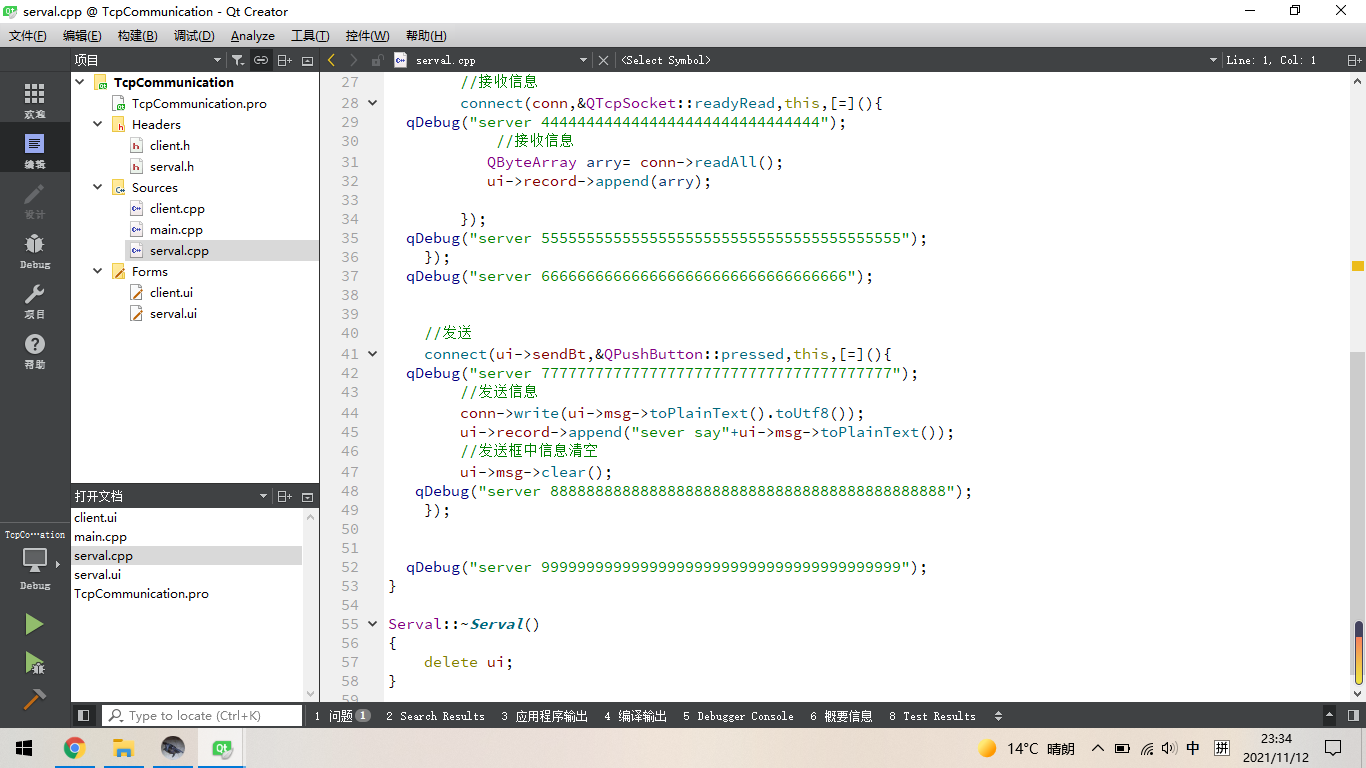Click the green Run button
The height and width of the screenshot is (768, 1366).
tap(34, 624)
